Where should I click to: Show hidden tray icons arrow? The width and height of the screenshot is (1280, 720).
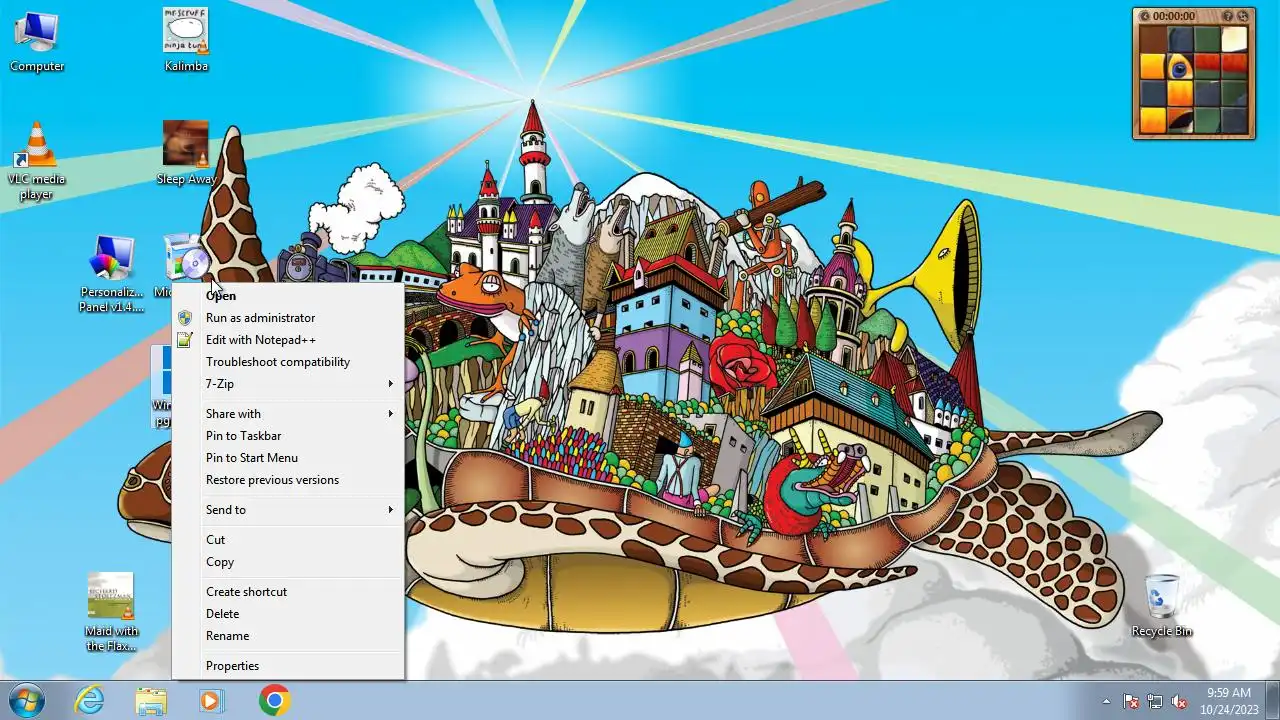pos(1106,701)
